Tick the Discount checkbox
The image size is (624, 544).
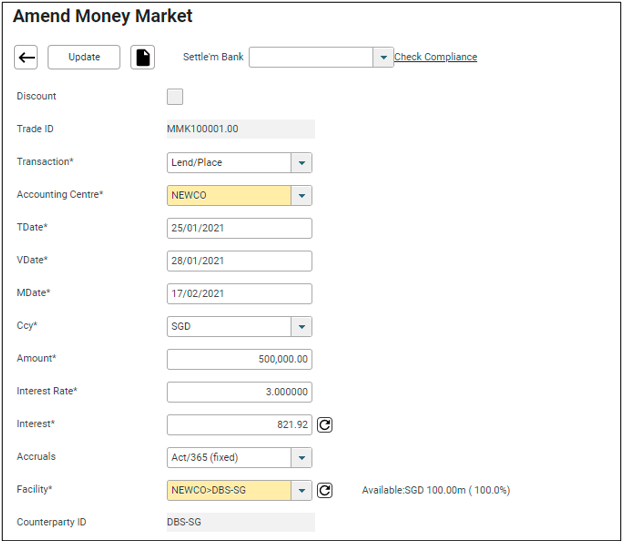coord(175,97)
